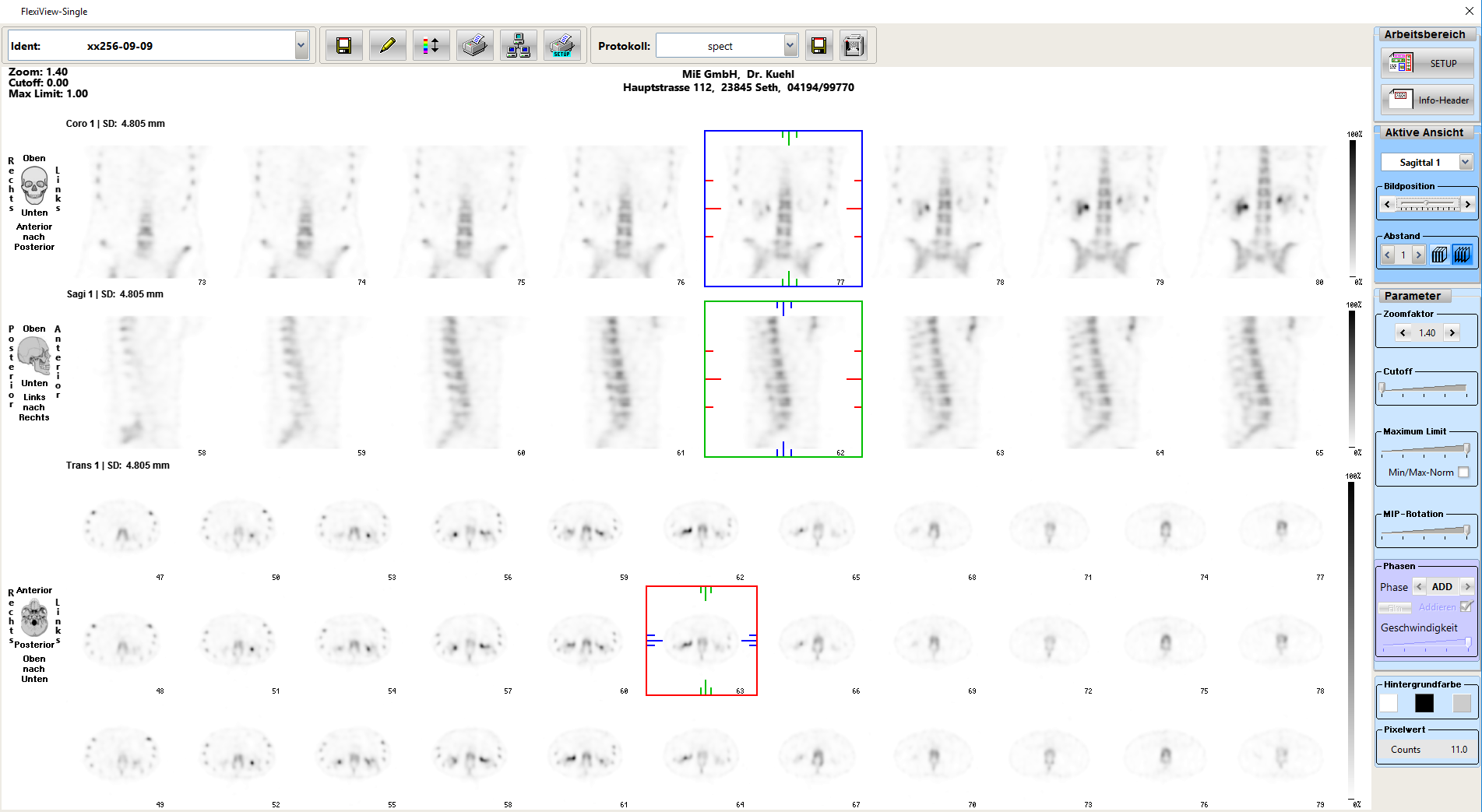Enable the Min/Max-Norm checkbox
The image size is (1482, 812).
click(x=1463, y=473)
